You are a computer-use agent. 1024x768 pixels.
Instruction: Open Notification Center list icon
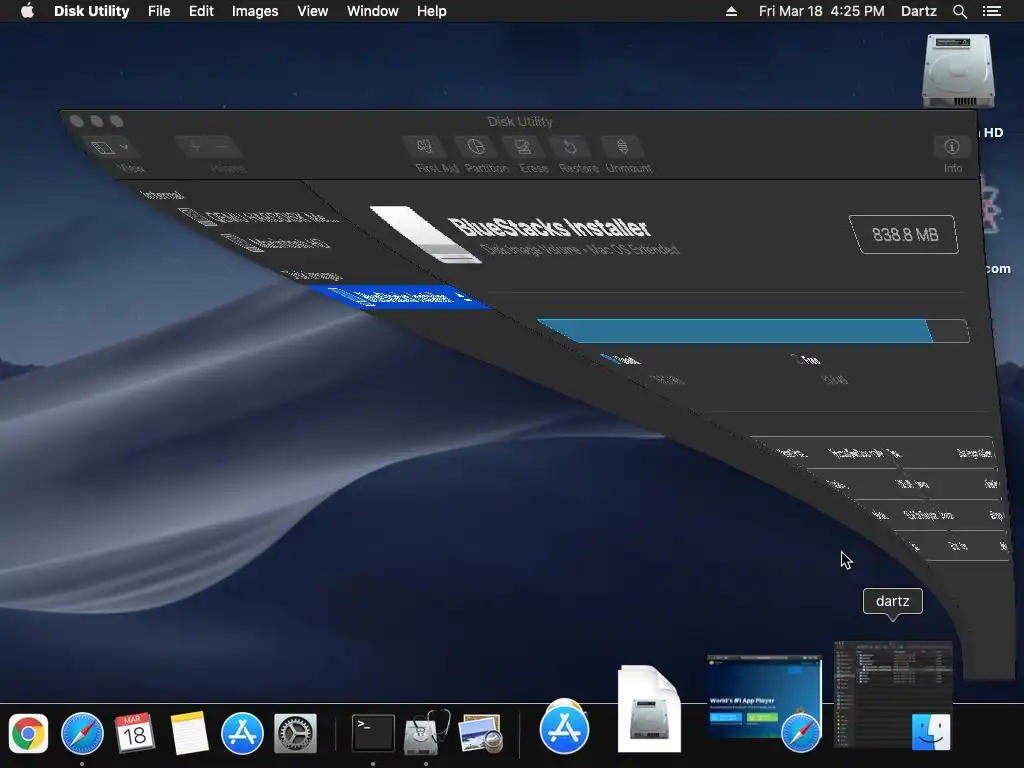[x=991, y=11]
